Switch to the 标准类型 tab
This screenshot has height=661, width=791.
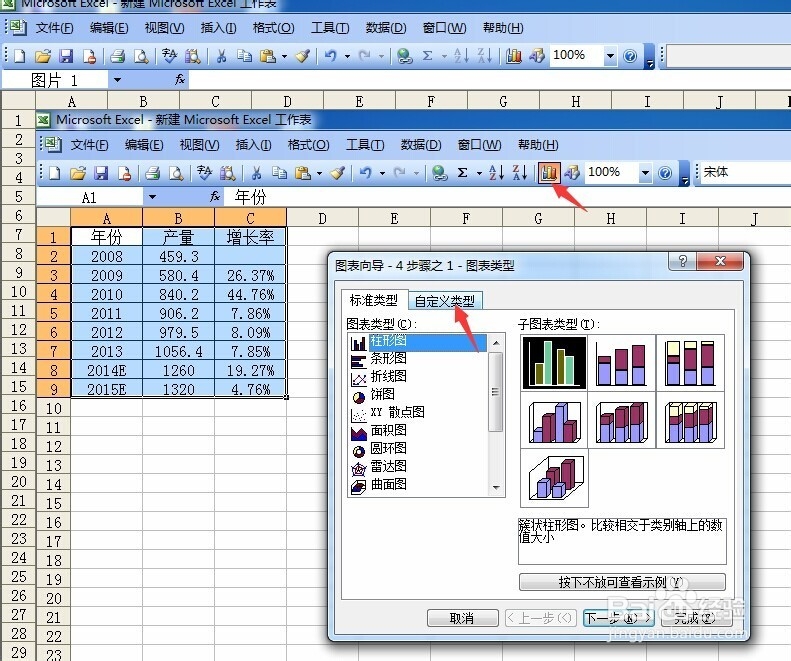click(374, 300)
